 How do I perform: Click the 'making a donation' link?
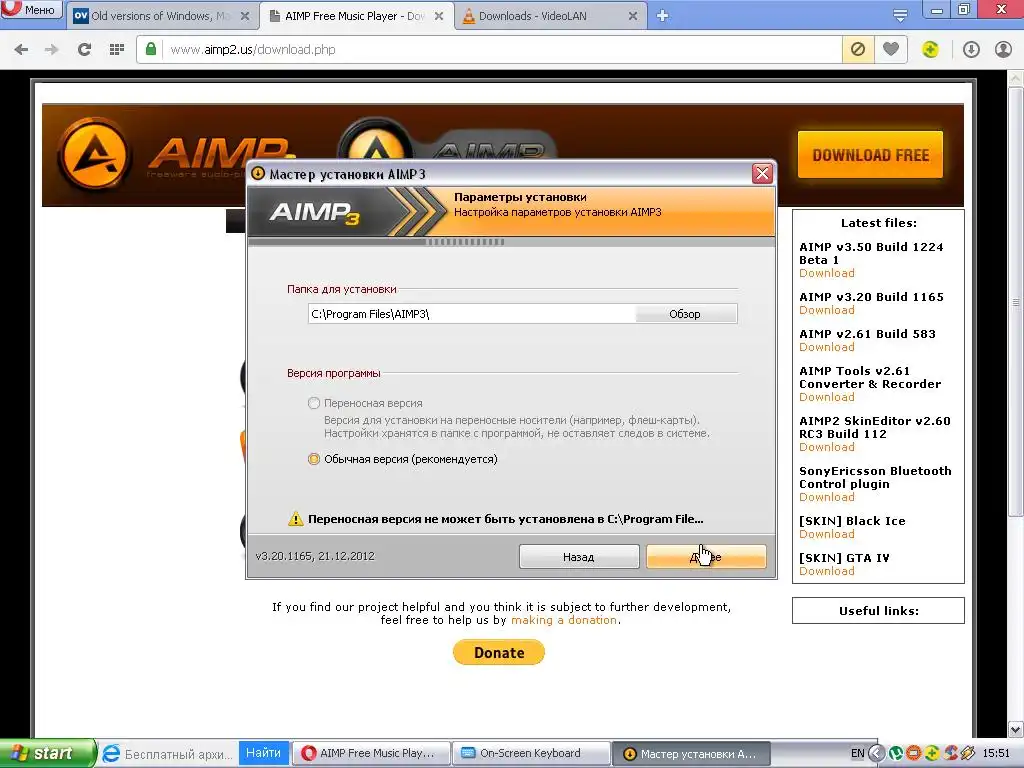pyautogui.click(x=564, y=620)
